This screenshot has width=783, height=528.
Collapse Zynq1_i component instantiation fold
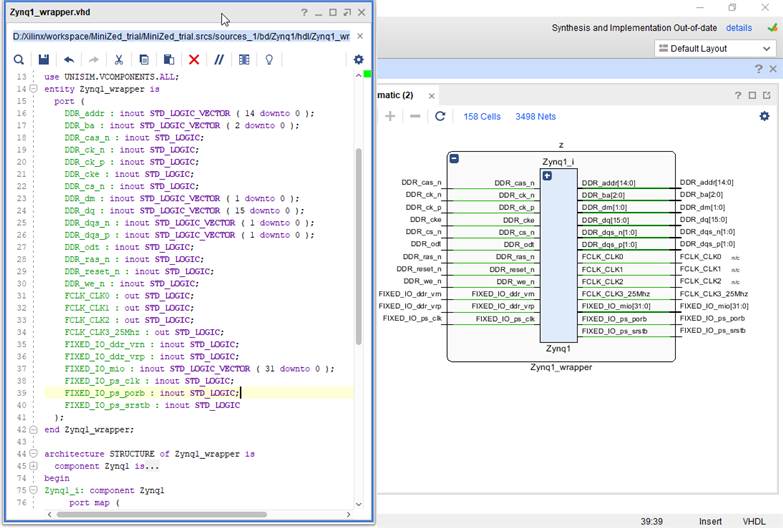coord(33,490)
